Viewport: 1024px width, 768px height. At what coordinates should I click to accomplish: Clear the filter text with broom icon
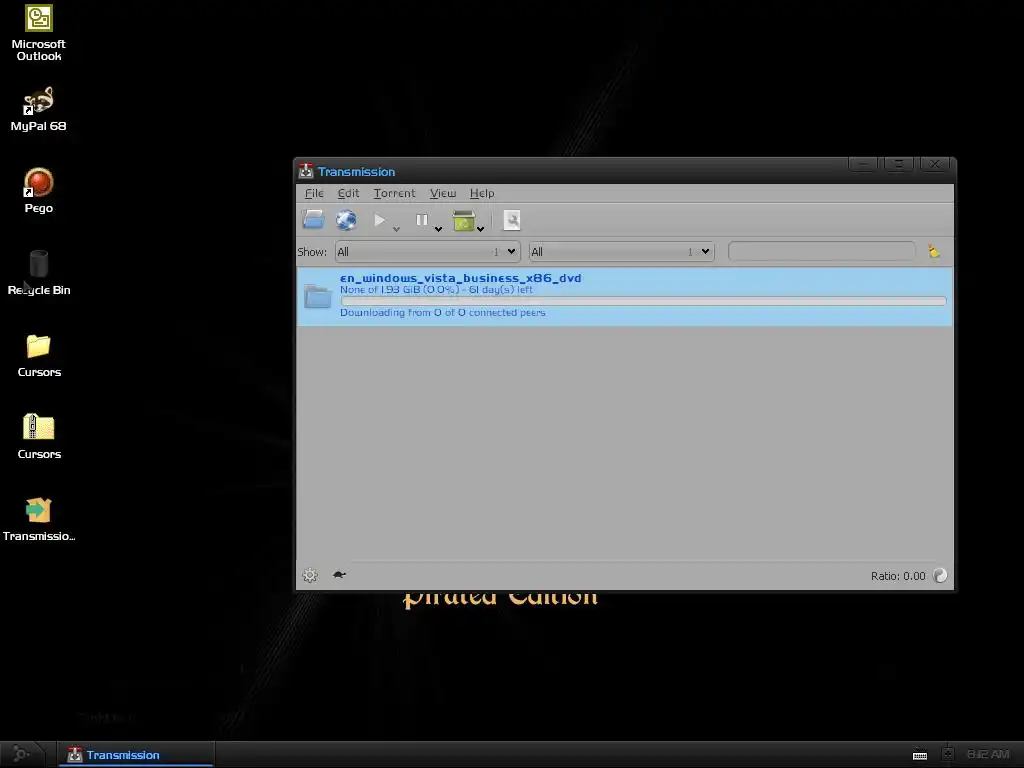click(x=934, y=251)
